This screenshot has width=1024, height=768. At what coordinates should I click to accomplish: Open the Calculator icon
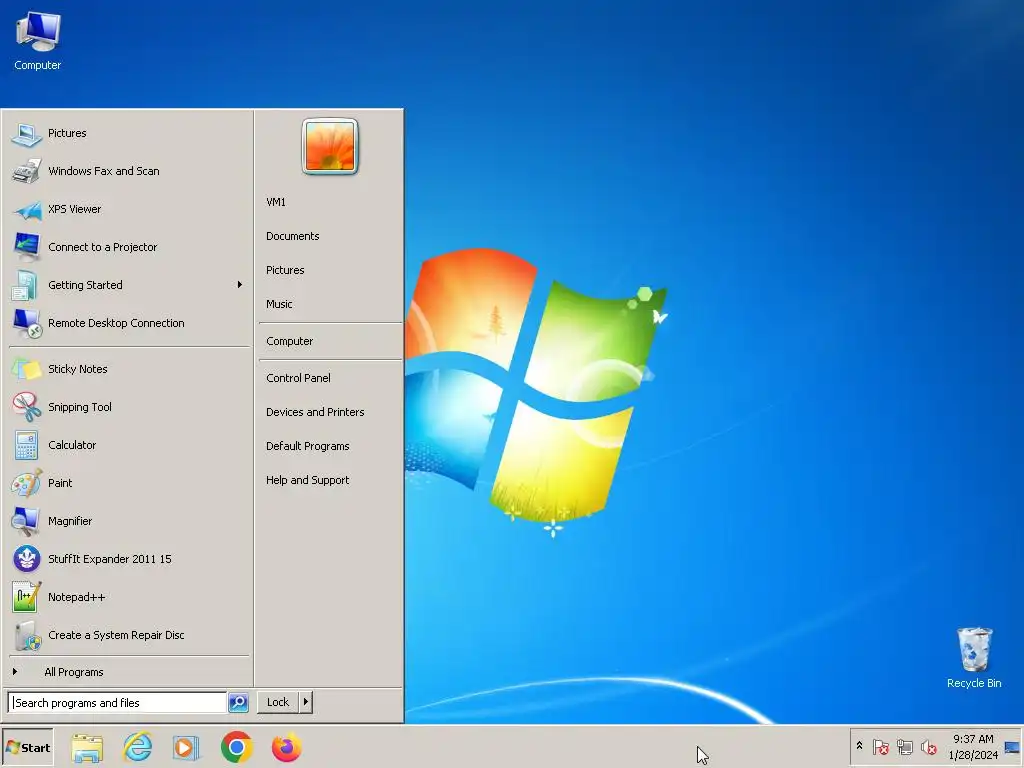click(26, 445)
